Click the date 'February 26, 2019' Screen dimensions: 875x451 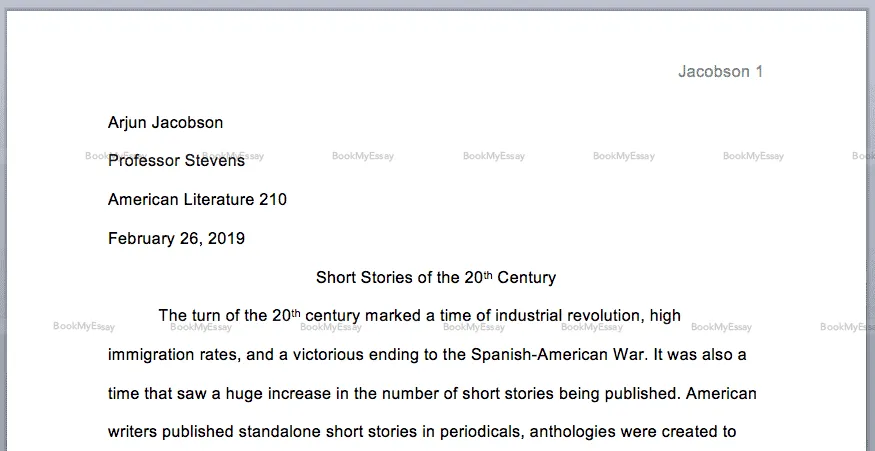176,238
